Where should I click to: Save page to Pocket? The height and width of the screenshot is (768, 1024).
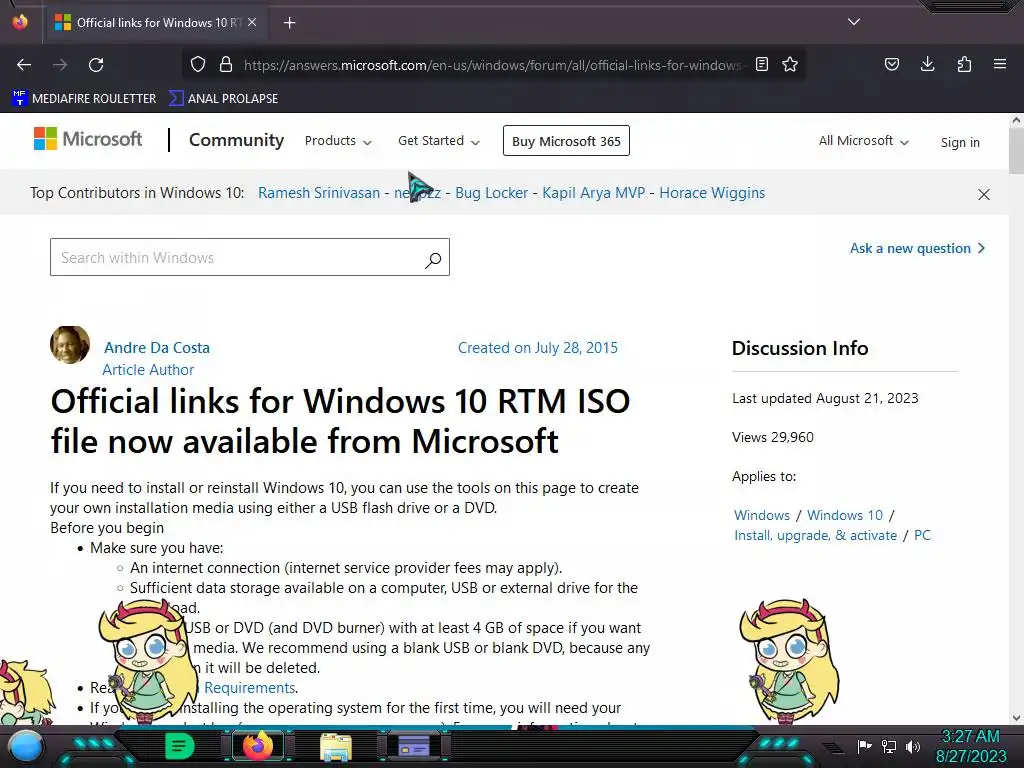coord(892,64)
